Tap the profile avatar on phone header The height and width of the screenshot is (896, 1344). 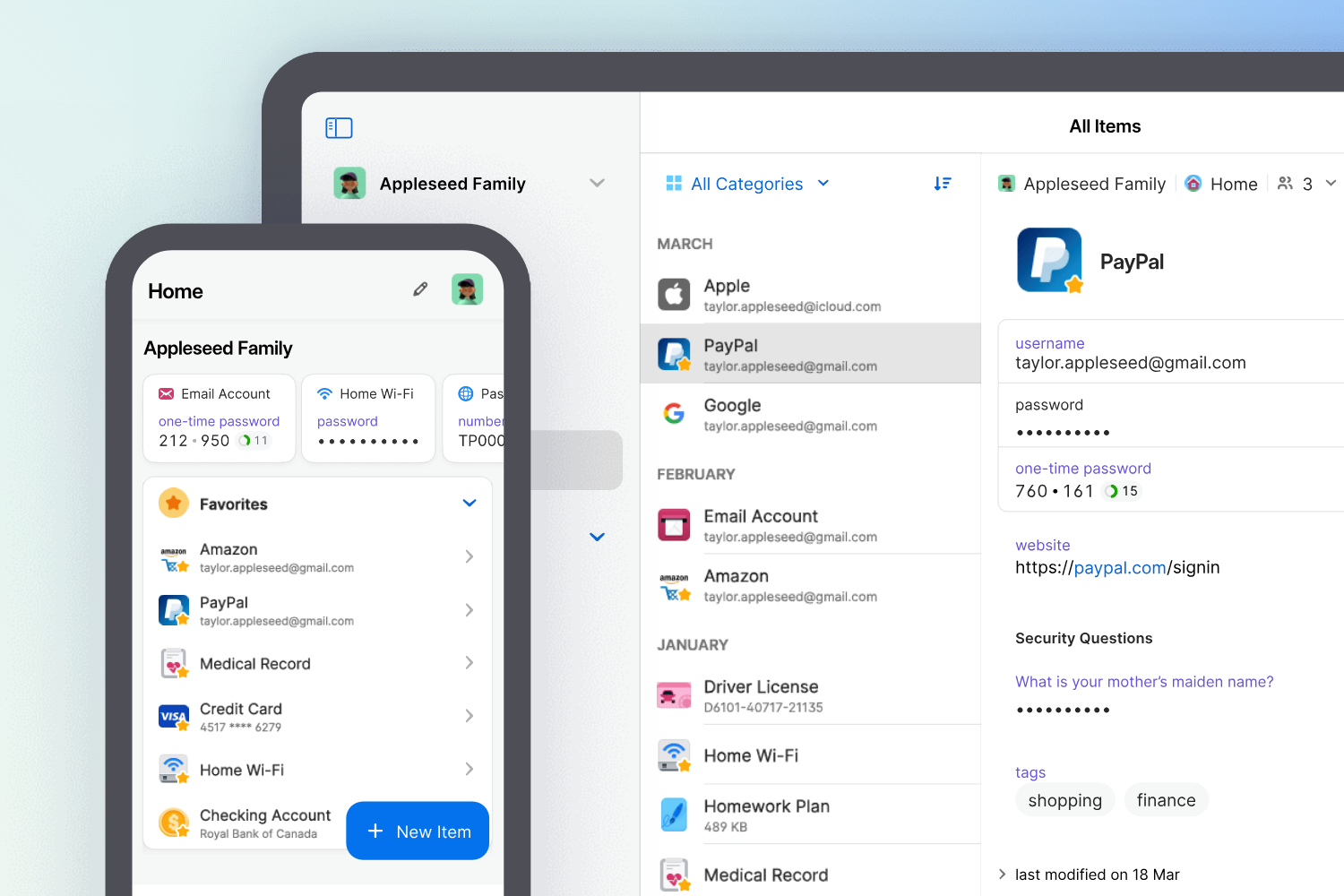tap(467, 289)
